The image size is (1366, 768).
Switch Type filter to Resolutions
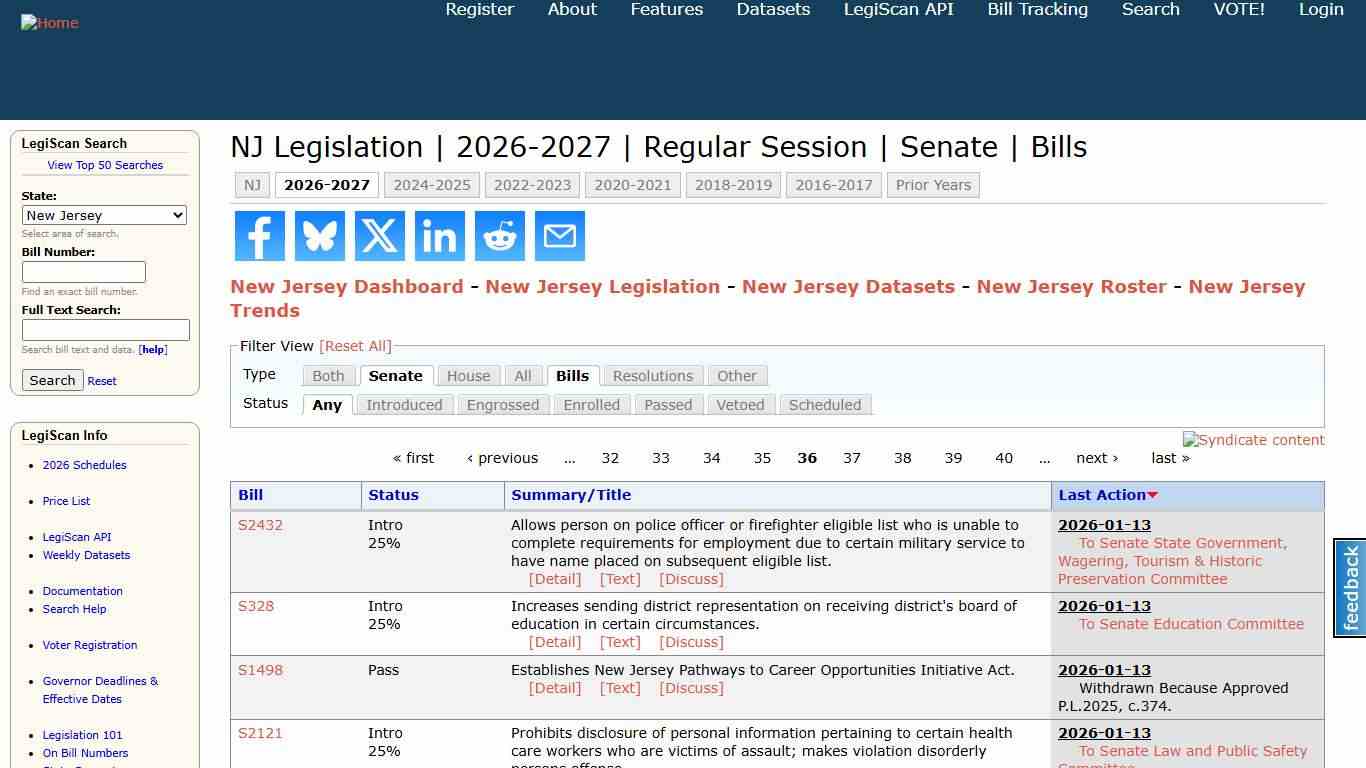pos(652,375)
